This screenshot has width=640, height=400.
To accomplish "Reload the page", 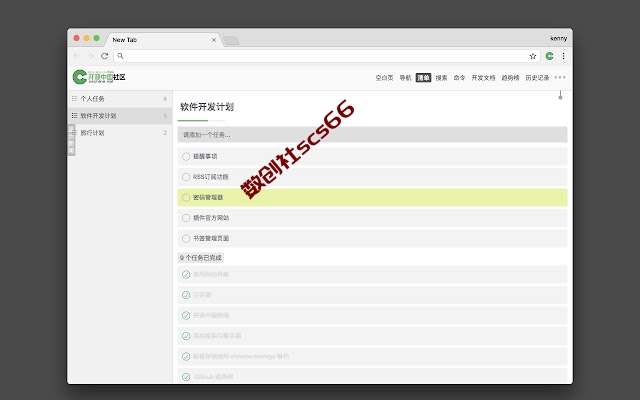I will [104, 56].
